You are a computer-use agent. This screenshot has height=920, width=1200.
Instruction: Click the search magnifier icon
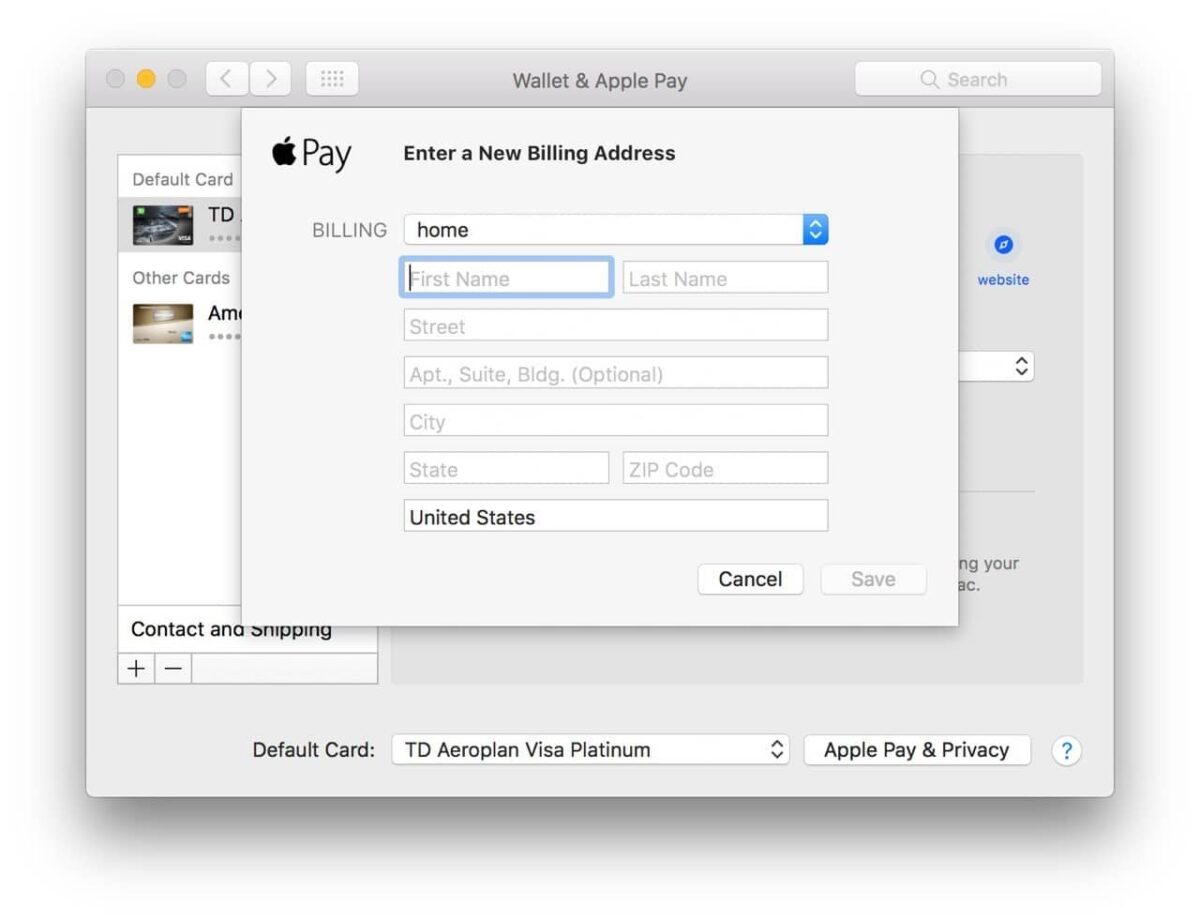point(930,79)
